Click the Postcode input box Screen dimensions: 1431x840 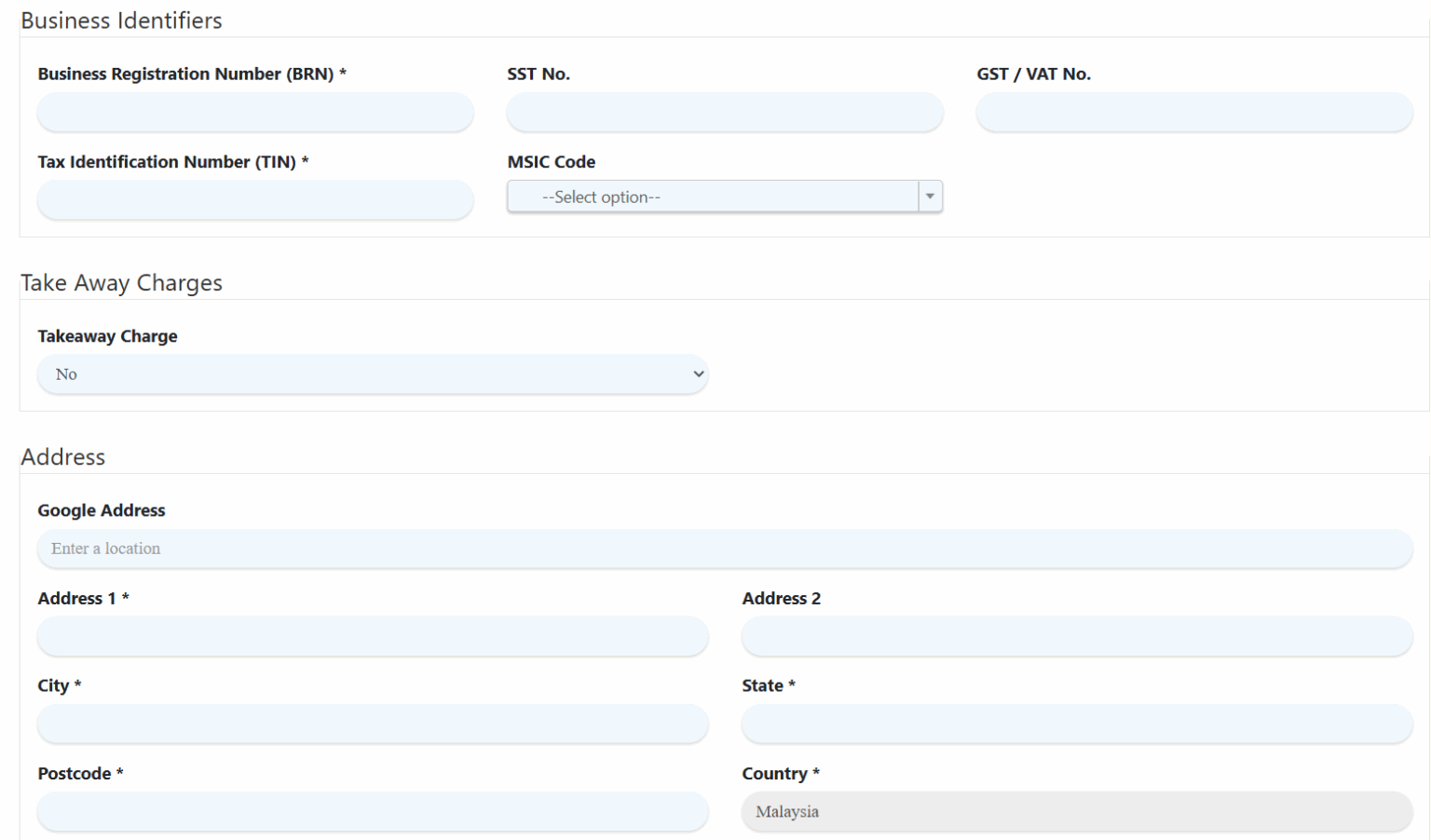373,811
